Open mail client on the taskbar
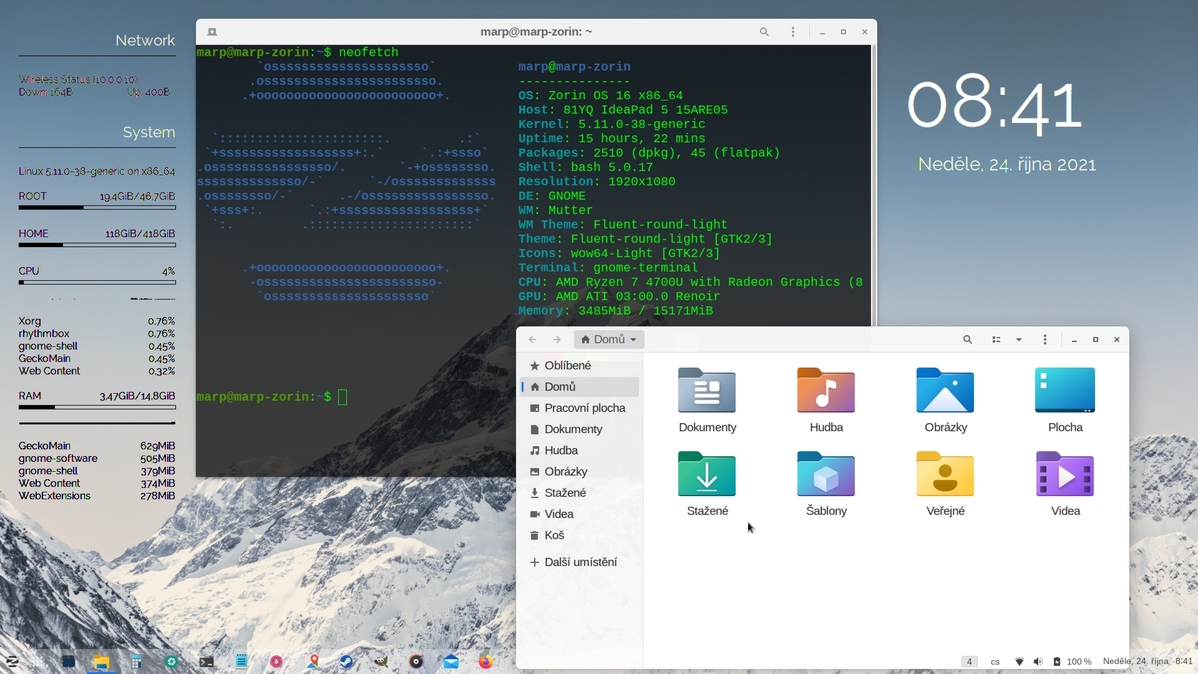 (451, 662)
